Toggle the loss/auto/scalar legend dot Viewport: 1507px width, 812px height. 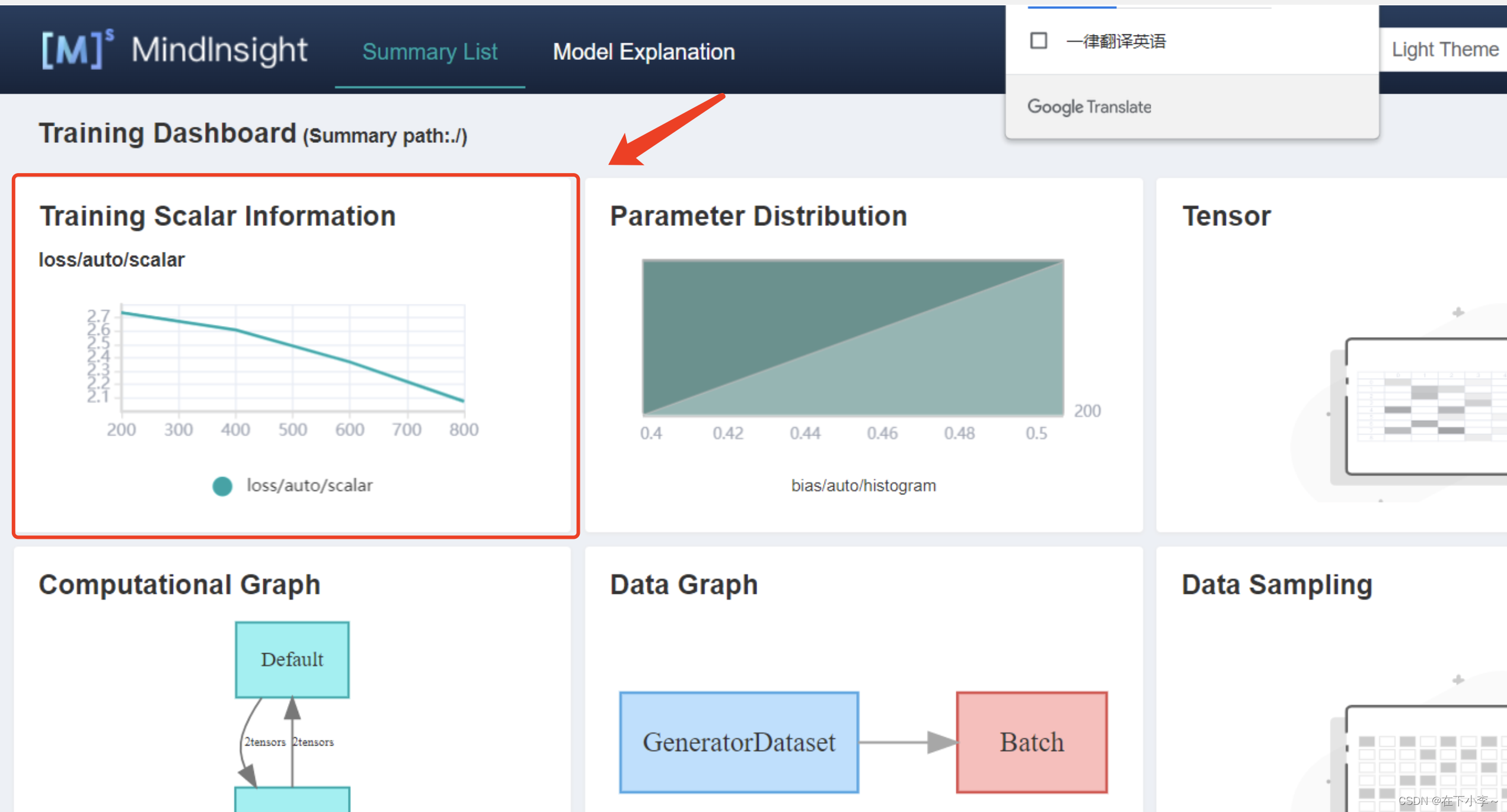tap(222, 486)
